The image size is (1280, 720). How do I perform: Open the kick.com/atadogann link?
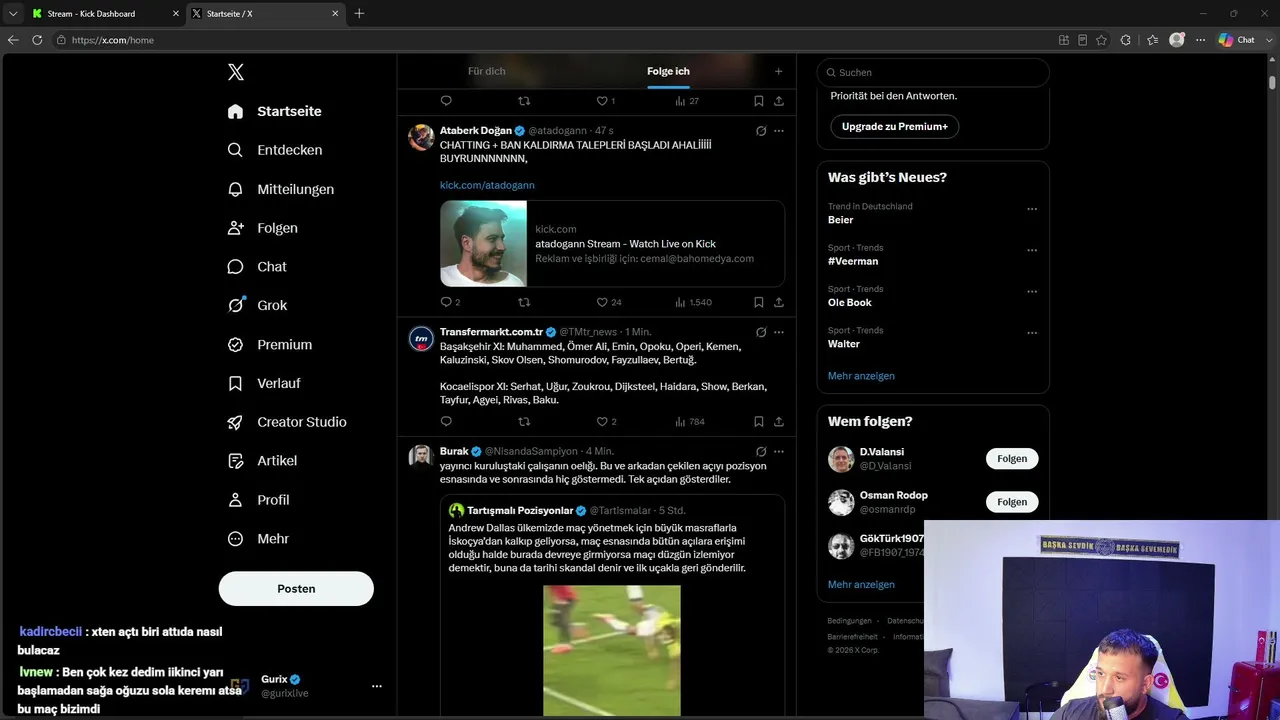[x=487, y=185]
